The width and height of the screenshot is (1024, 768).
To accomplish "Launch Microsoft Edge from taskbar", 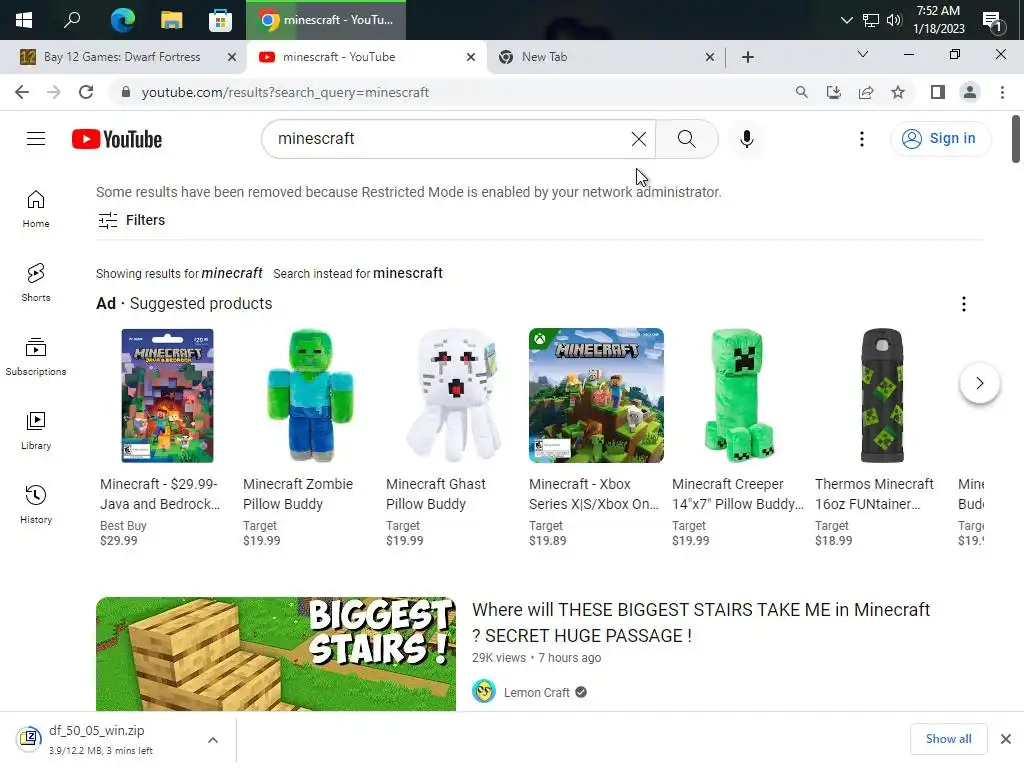I will (x=122, y=20).
